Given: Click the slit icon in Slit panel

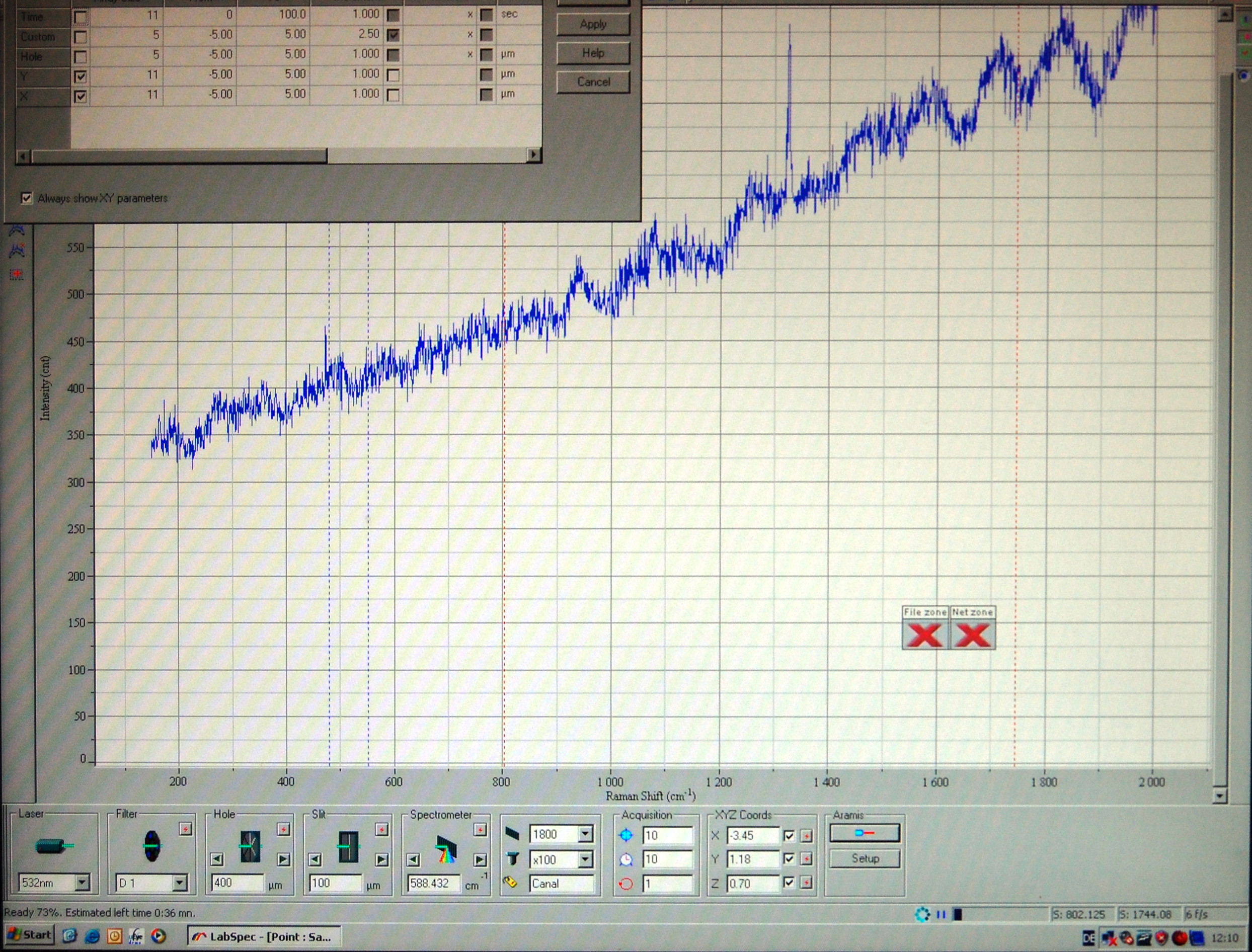Looking at the screenshot, I should pos(348,847).
